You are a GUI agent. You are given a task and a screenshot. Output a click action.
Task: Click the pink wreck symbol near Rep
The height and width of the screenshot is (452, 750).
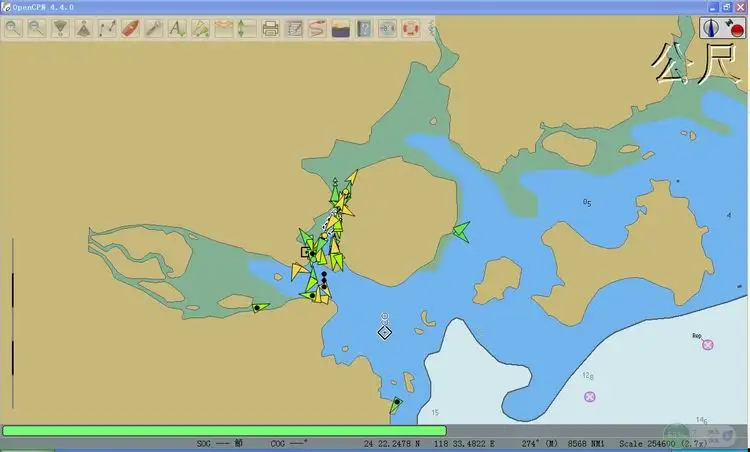[707, 344]
